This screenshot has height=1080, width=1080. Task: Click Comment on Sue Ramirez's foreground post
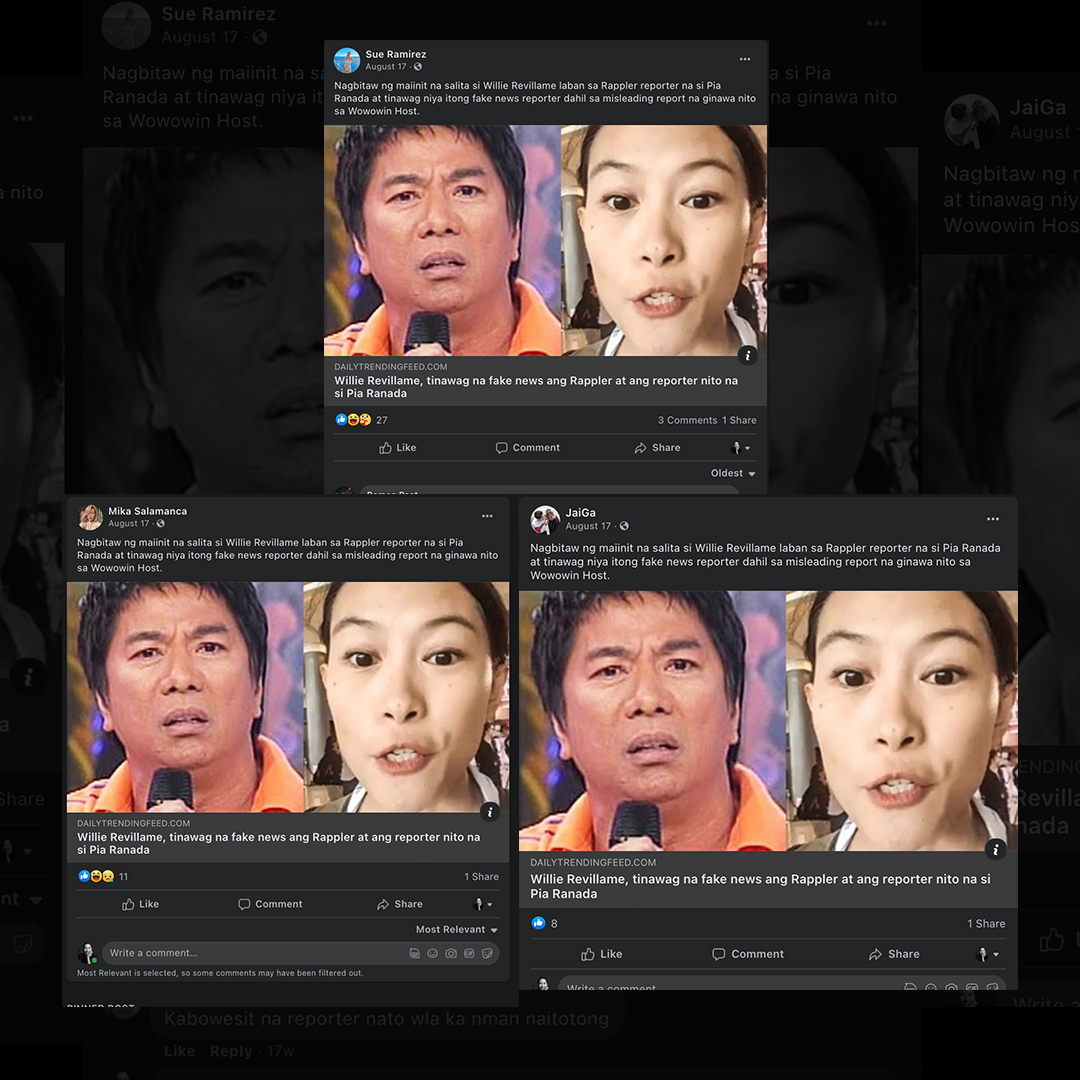coord(528,448)
